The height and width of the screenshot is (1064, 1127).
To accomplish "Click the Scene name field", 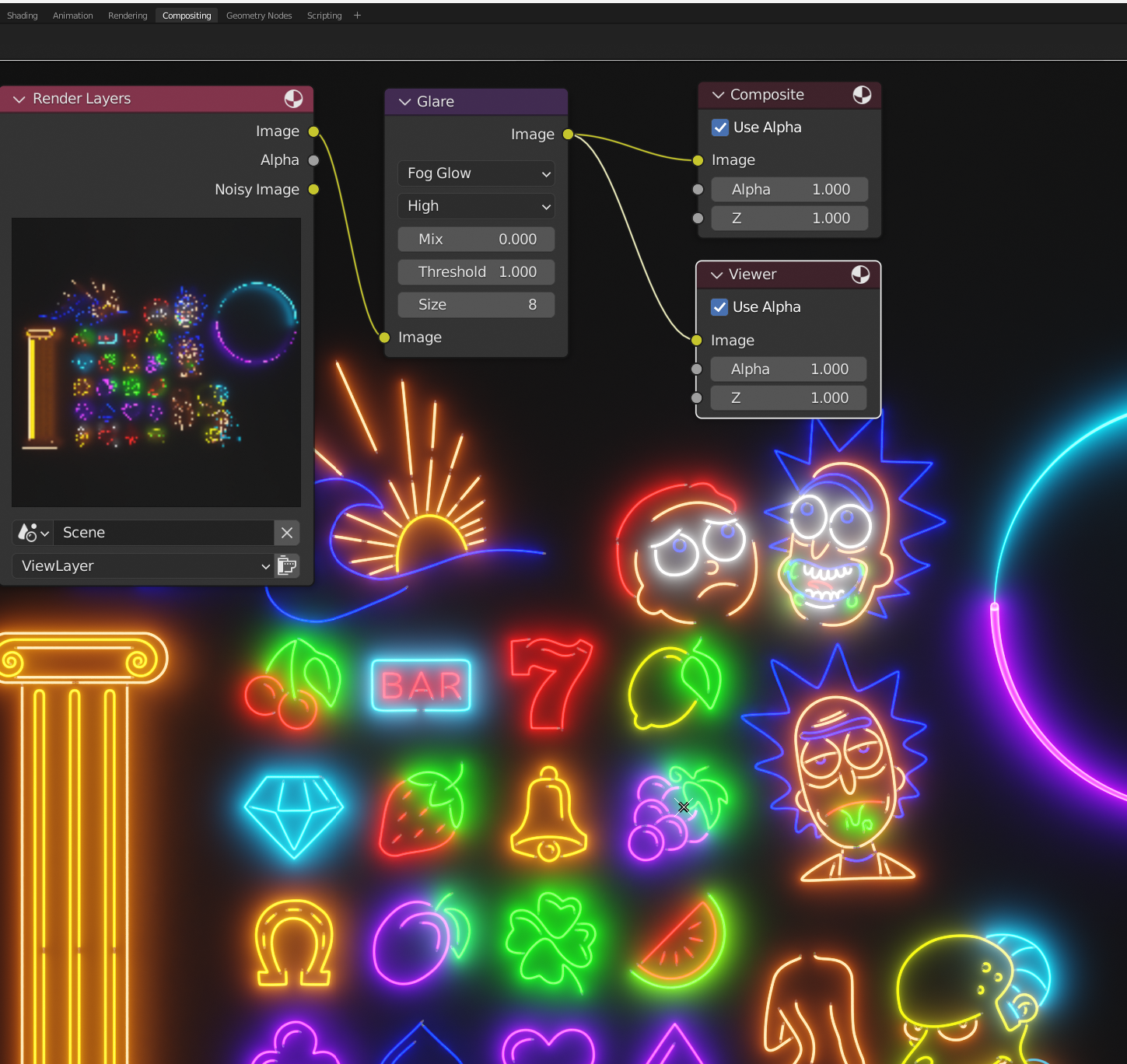I will pos(163,533).
